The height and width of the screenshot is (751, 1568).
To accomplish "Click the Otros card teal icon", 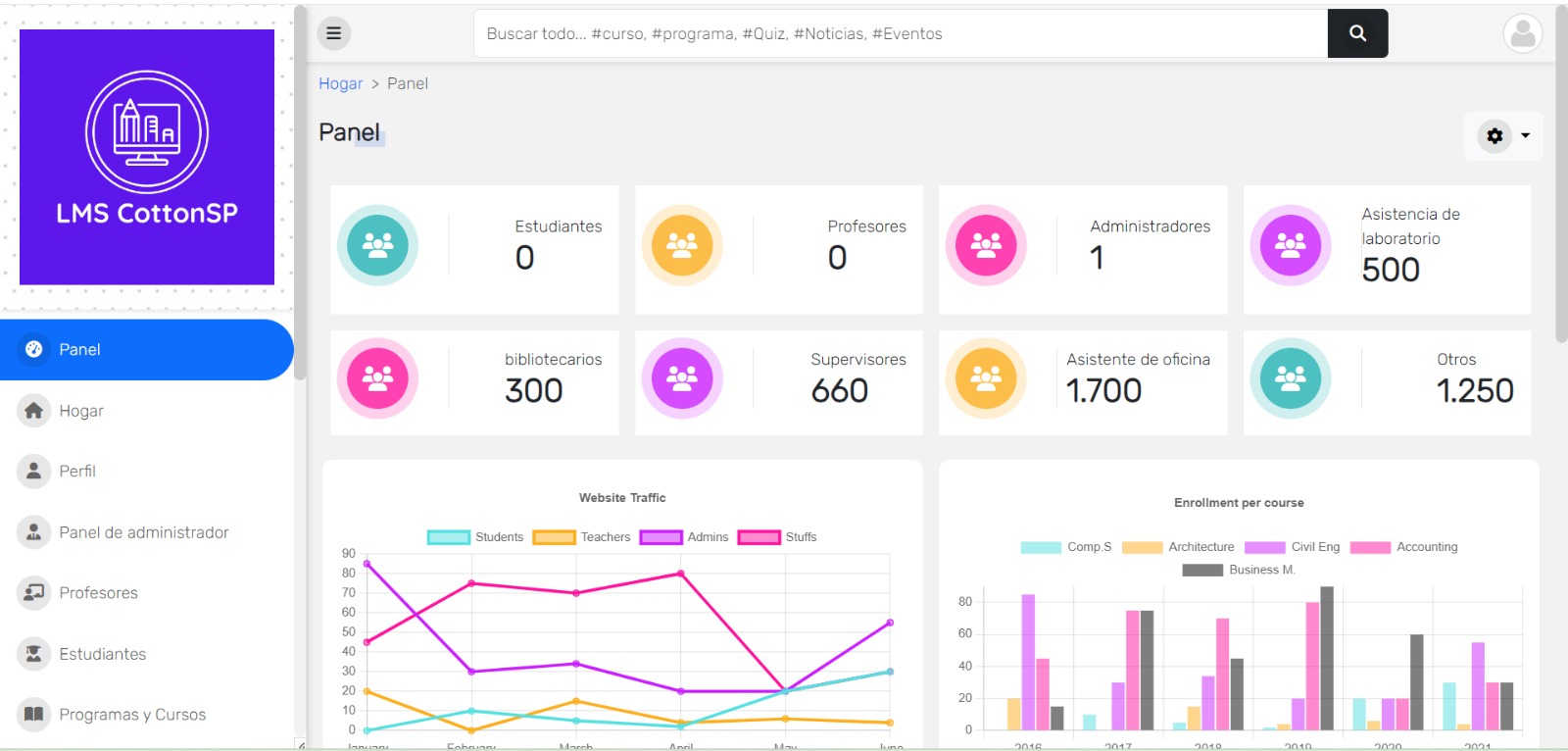I will click(x=1291, y=378).
